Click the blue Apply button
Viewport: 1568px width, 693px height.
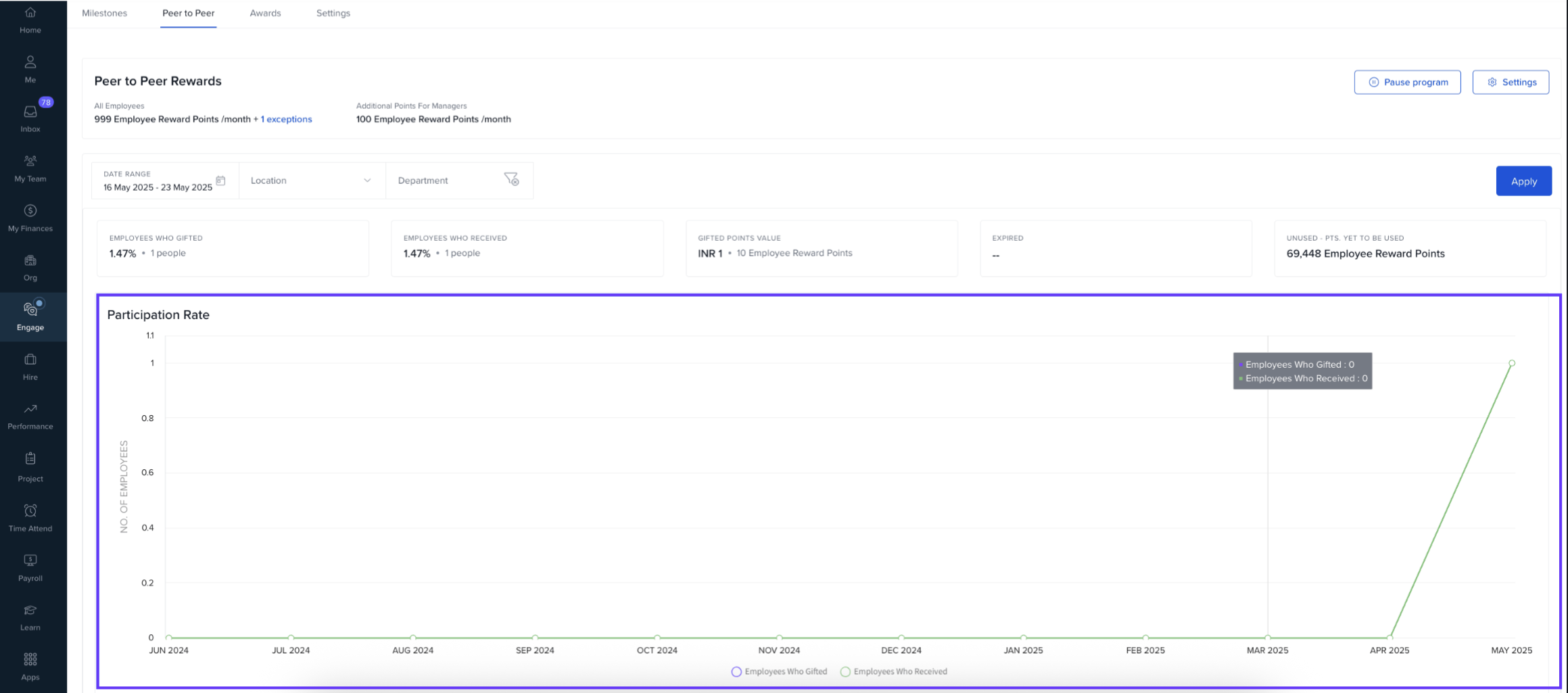coord(1523,181)
